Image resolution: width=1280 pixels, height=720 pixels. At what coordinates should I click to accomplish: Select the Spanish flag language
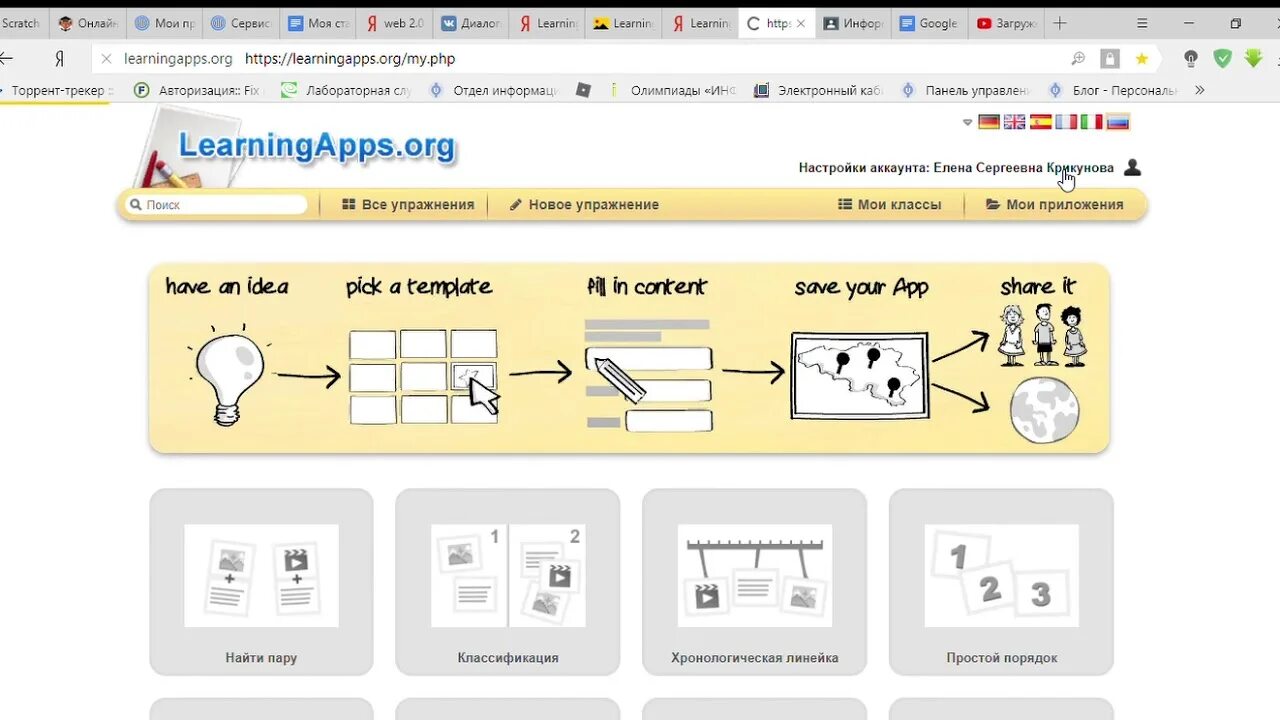click(1041, 122)
